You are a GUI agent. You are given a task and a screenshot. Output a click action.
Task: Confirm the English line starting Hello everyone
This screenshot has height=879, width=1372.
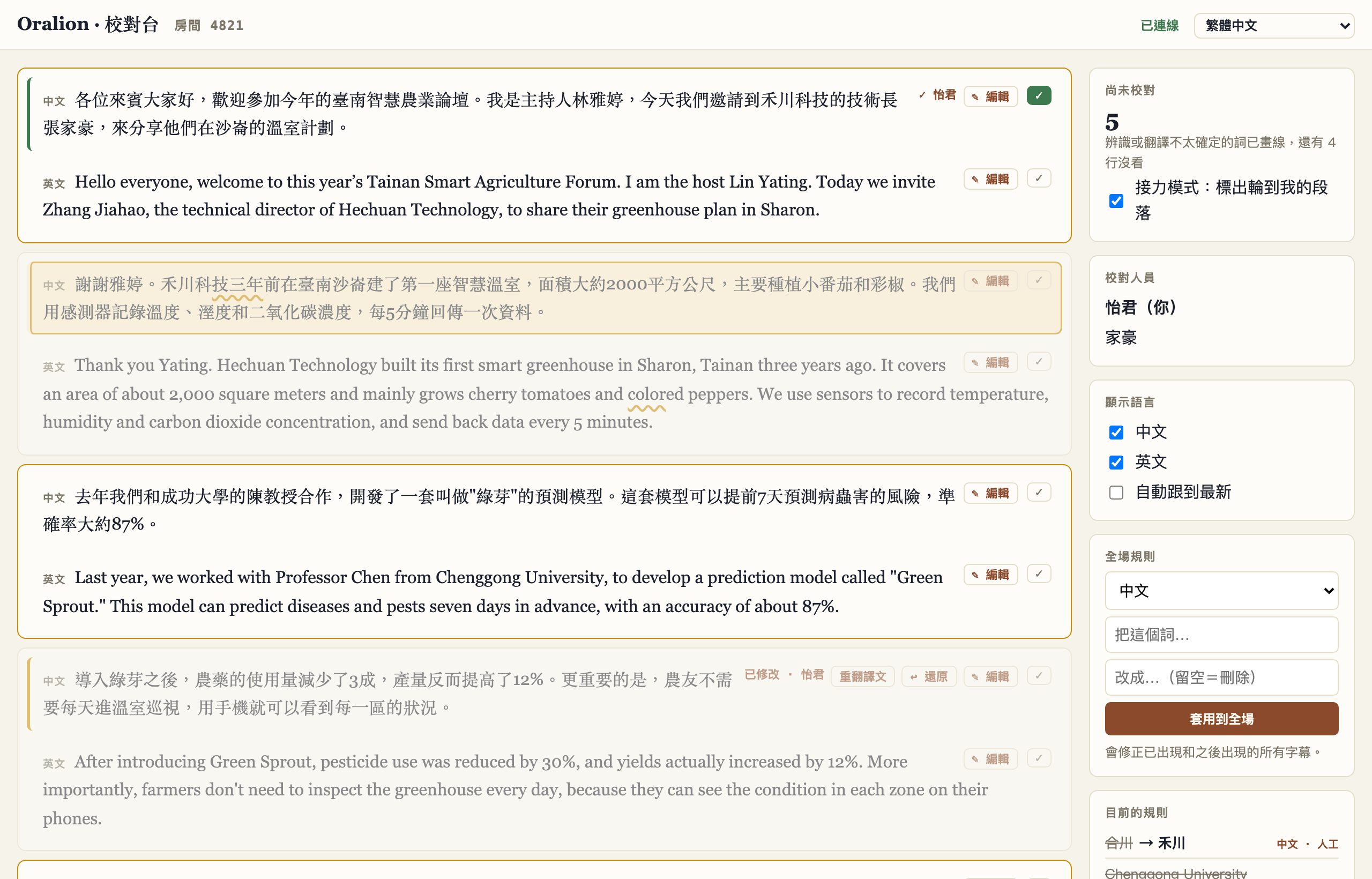pos(1039,178)
